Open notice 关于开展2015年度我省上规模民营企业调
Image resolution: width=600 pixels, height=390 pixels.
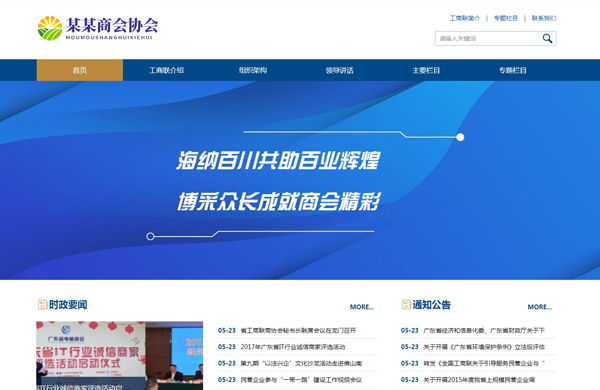479,380
